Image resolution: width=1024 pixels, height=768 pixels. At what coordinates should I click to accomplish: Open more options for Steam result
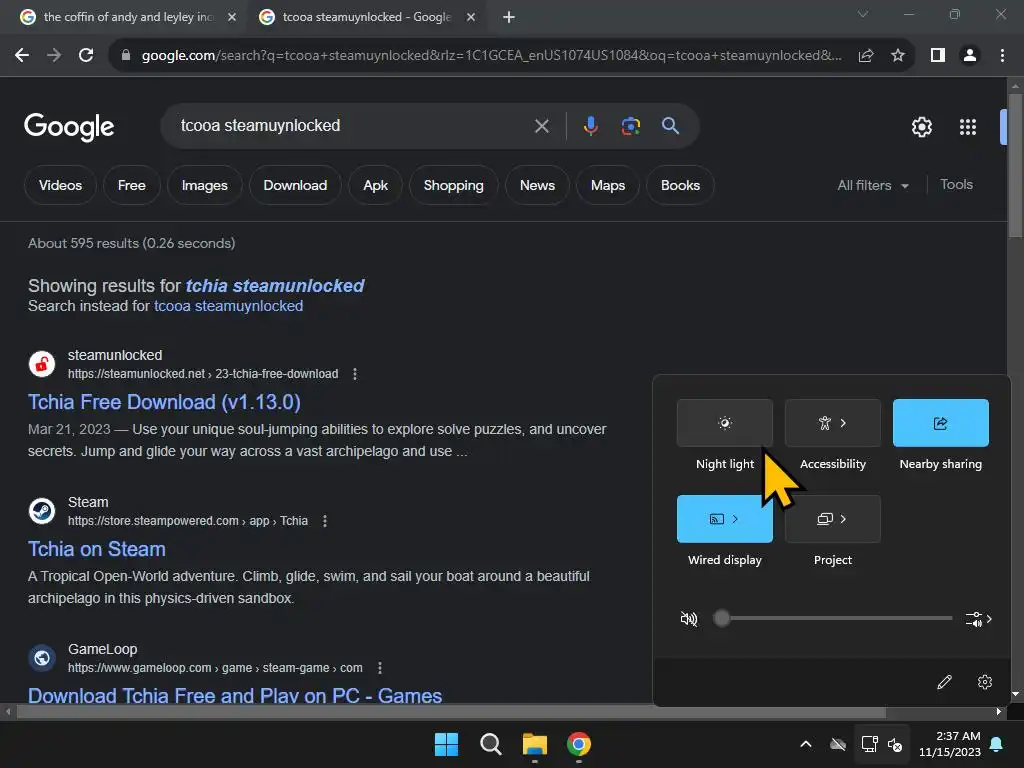pos(325,521)
